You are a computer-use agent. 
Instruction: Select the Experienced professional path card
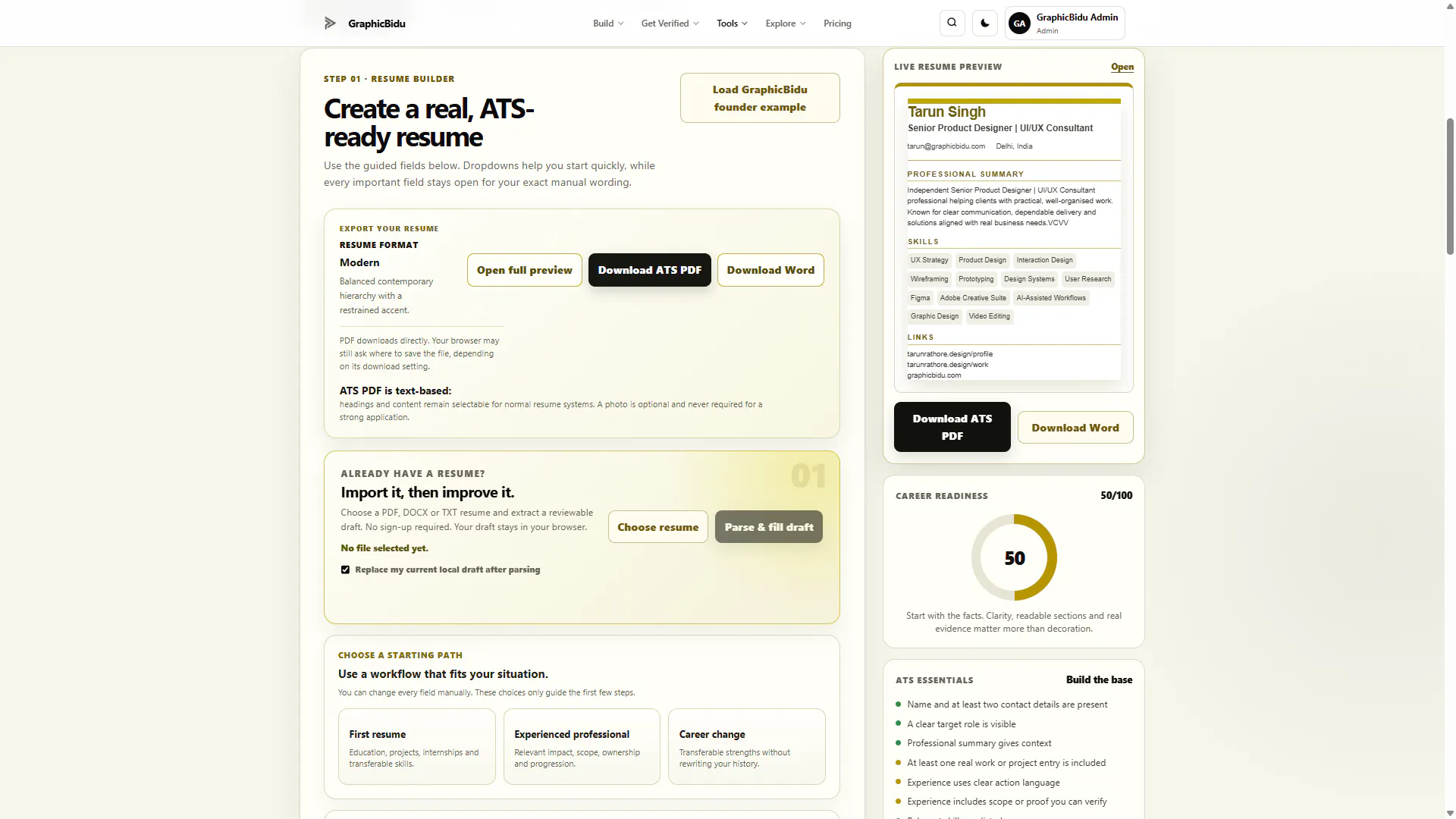click(582, 746)
